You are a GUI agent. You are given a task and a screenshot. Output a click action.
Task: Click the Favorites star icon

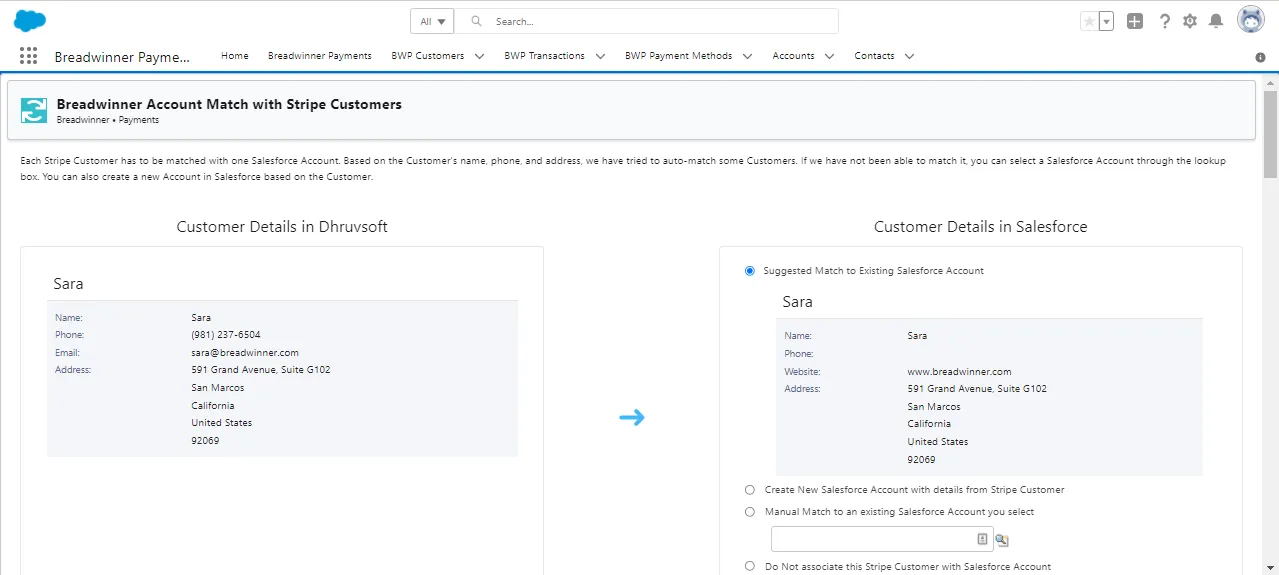[x=1089, y=21]
